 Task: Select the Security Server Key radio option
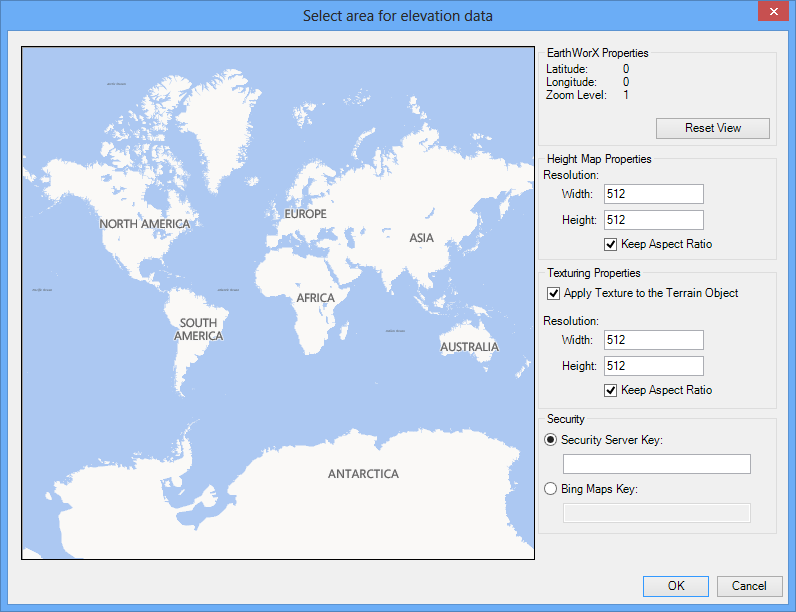[x=551, y=439]
